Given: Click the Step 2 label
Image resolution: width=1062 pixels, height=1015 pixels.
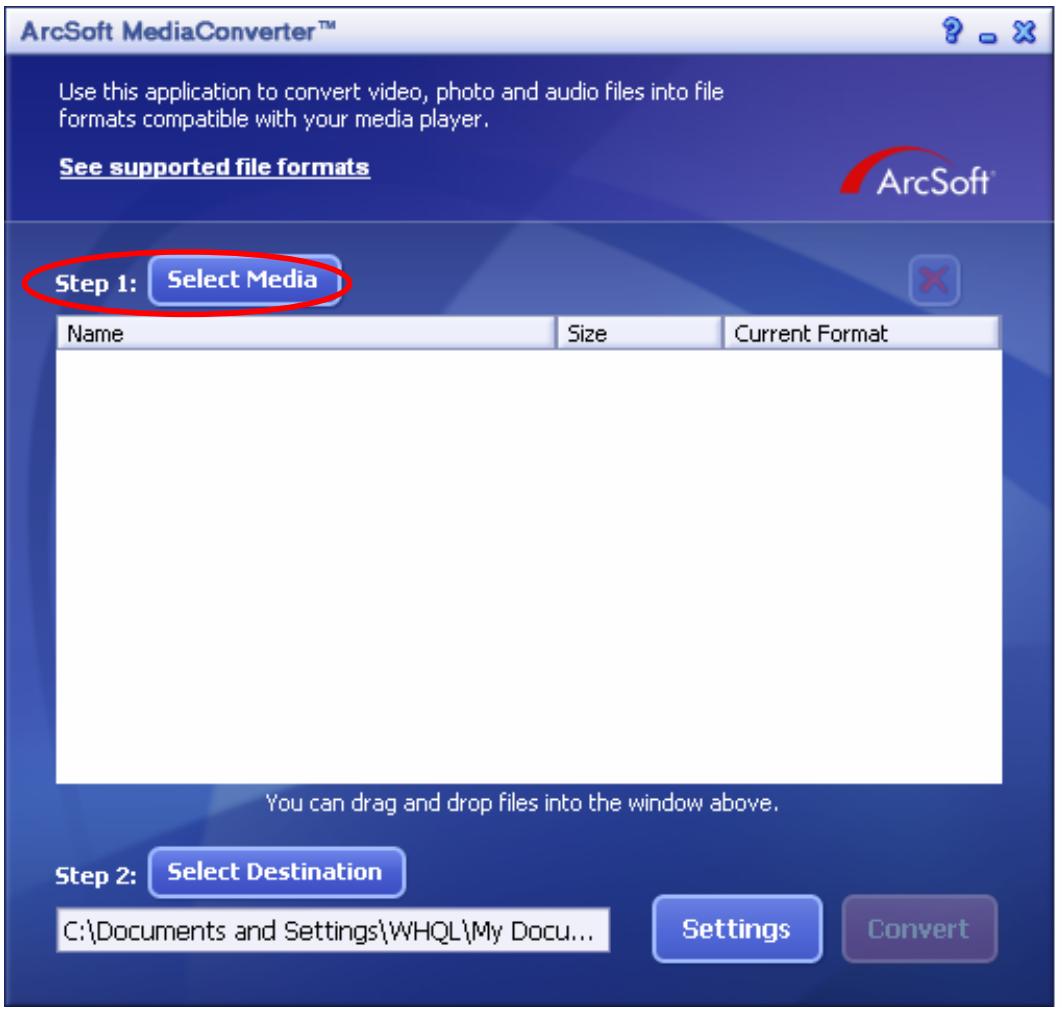Looking at the screenshot, I should [x=95, y=876].
